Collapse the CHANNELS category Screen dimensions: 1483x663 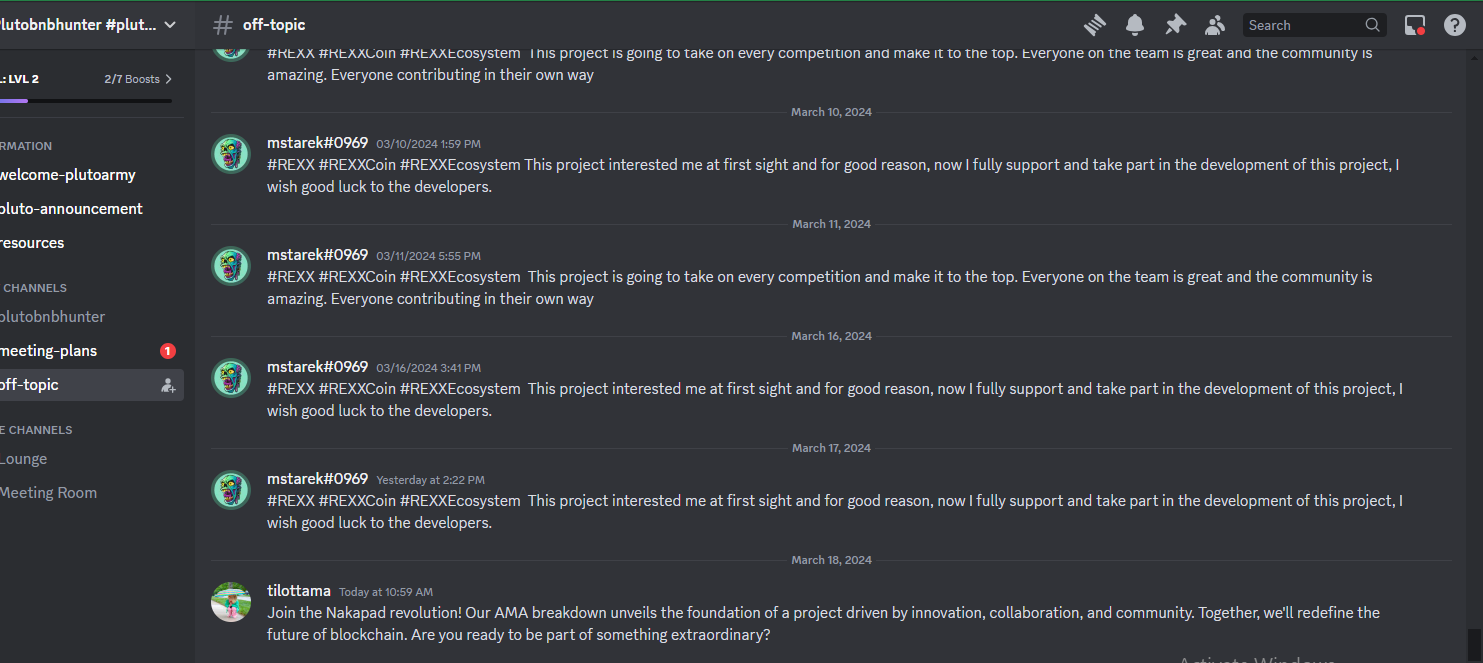(x=34, y=288)
